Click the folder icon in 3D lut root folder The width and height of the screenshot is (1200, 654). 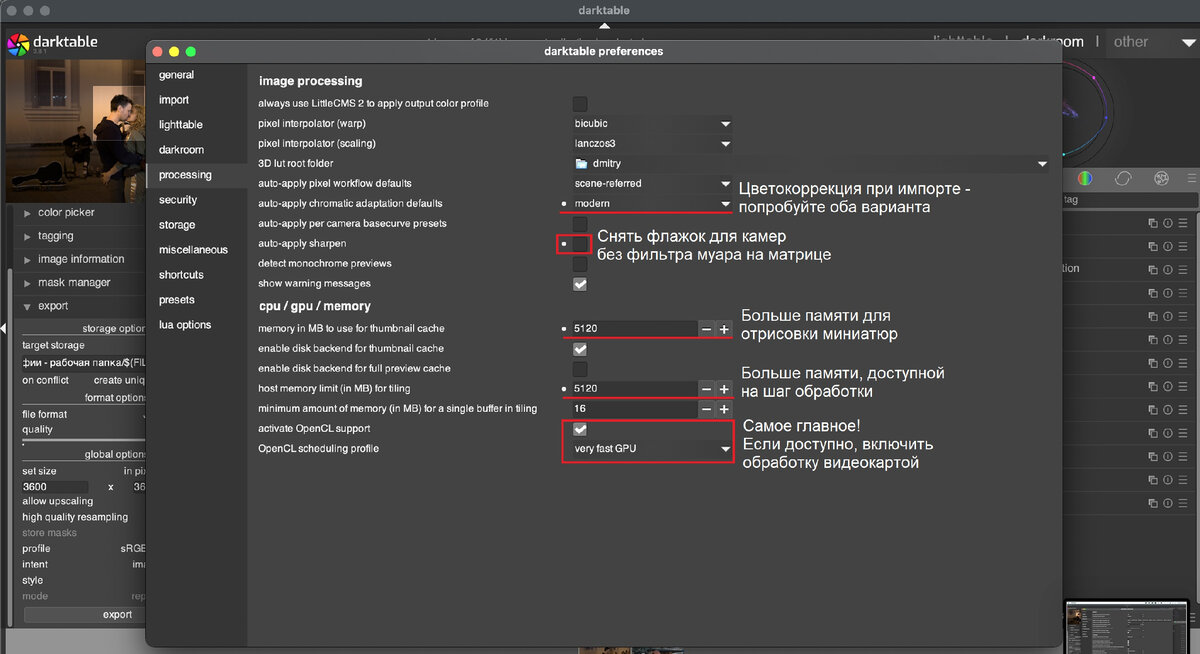pyautogui.click(x=581, y=163)
